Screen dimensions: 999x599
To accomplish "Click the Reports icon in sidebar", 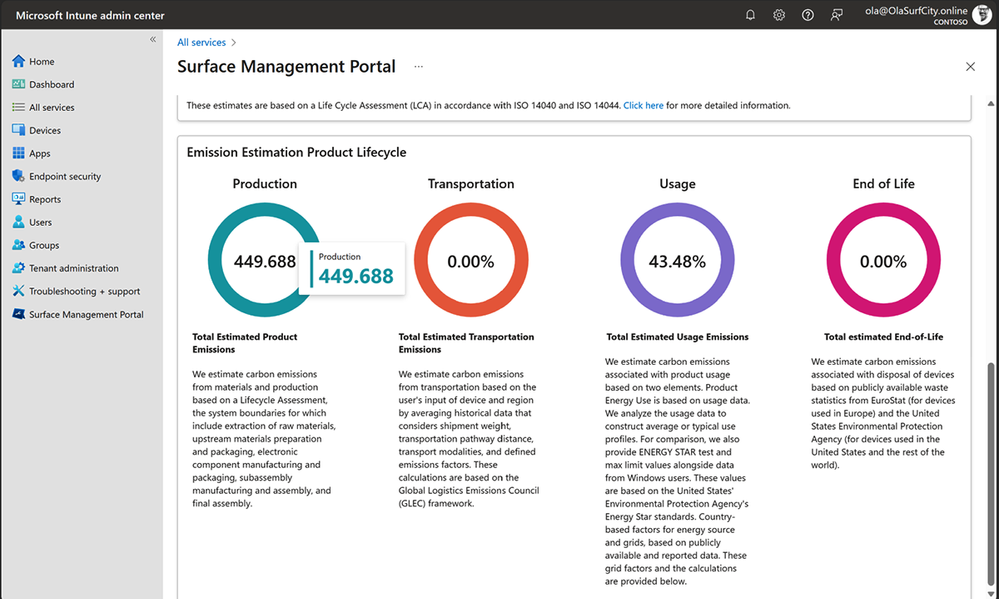I will tap(18, 199).
